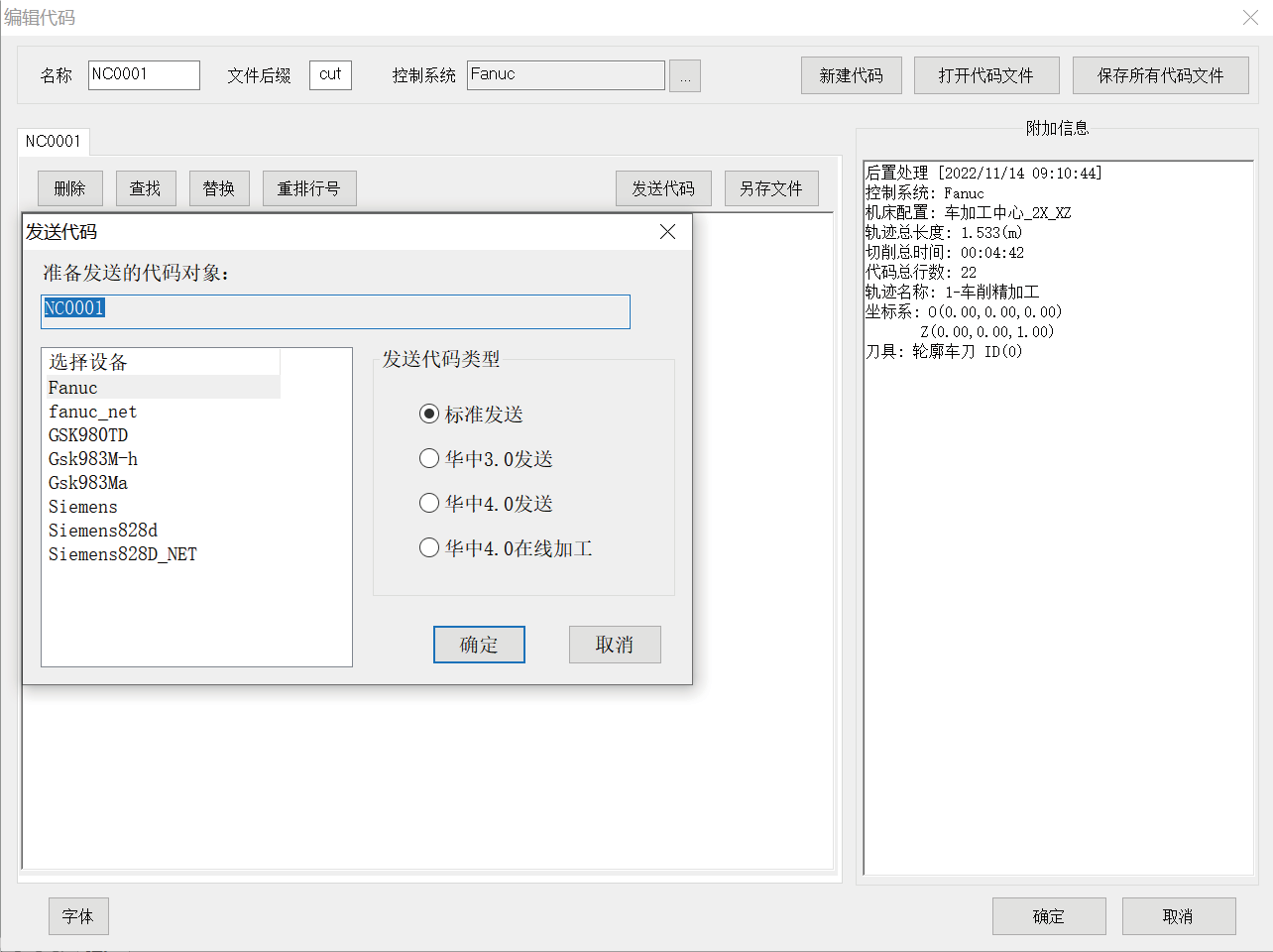Open 字体 font settings
The width and height of the screenshot is (1273, 952).
tap(78, 916)
